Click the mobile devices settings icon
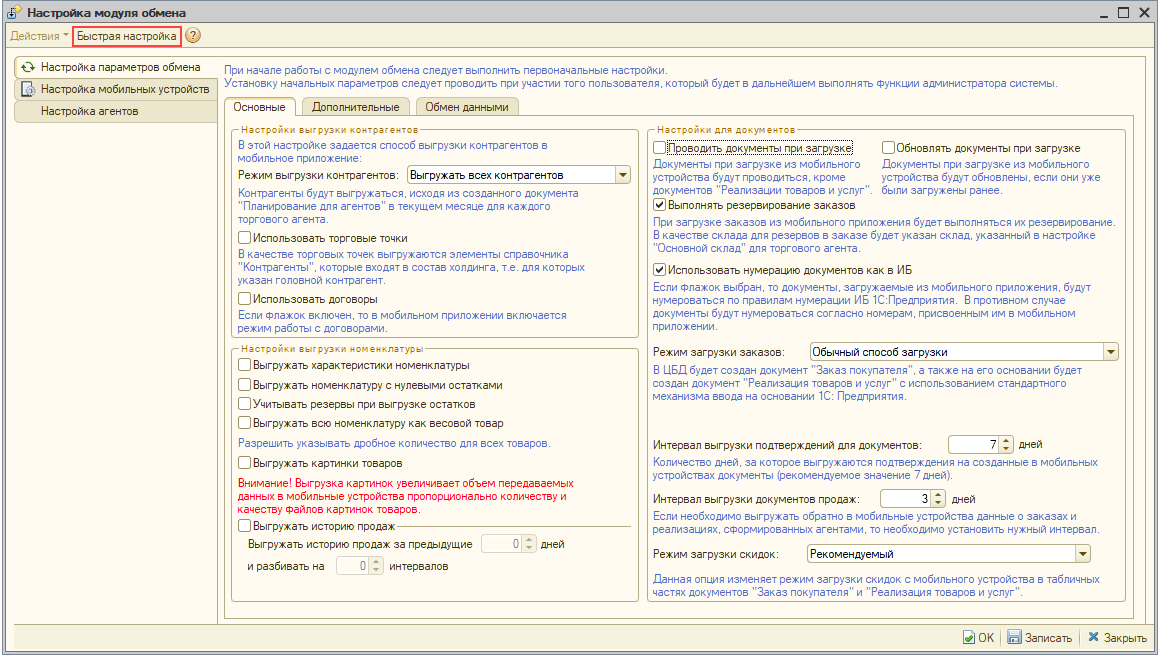The image size is (1158, 655). tap(28, 89)
